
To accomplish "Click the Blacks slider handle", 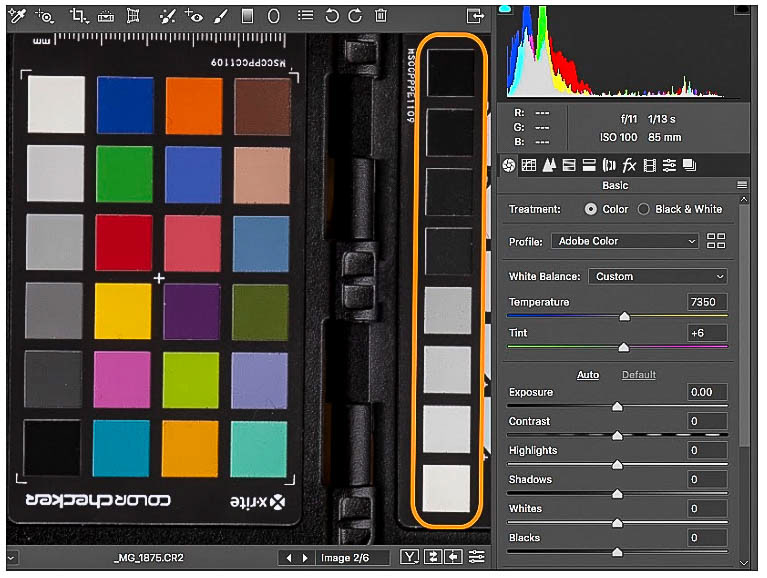I will [618, 553].
